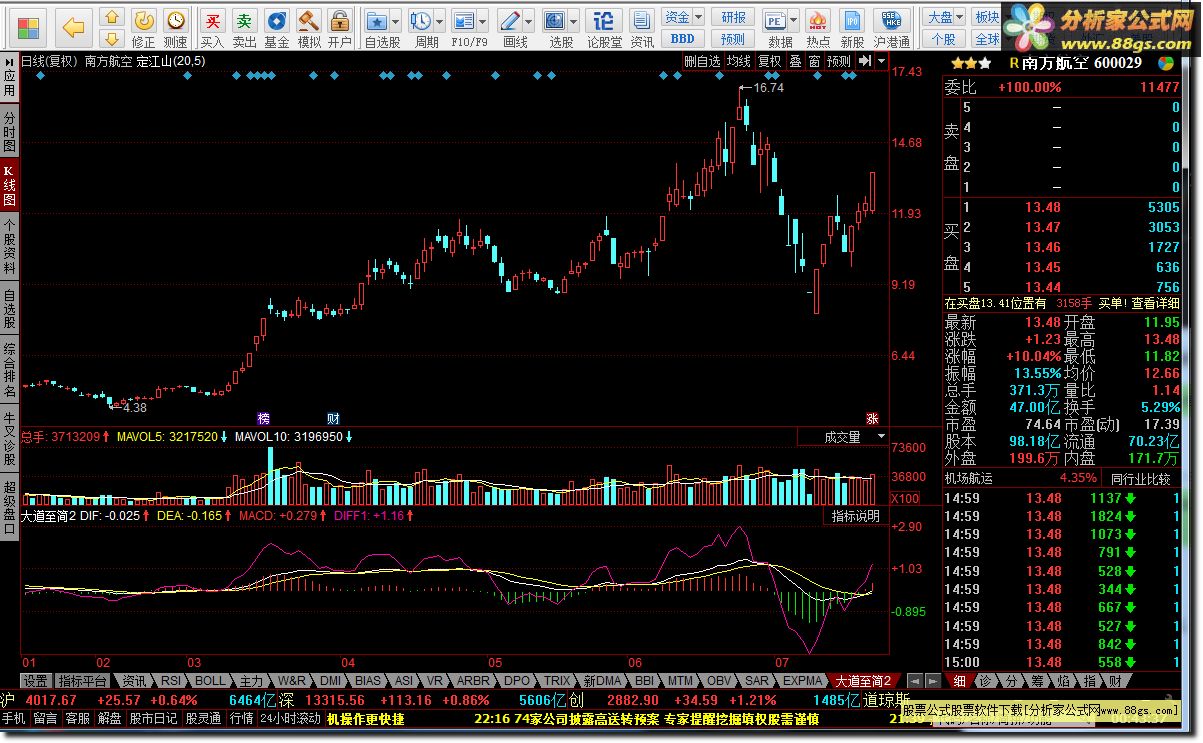Toggle the 叠 overlay option
The height and width of the screenshot is (743, 1203).
pyautogui.click(x=796, y=61)
